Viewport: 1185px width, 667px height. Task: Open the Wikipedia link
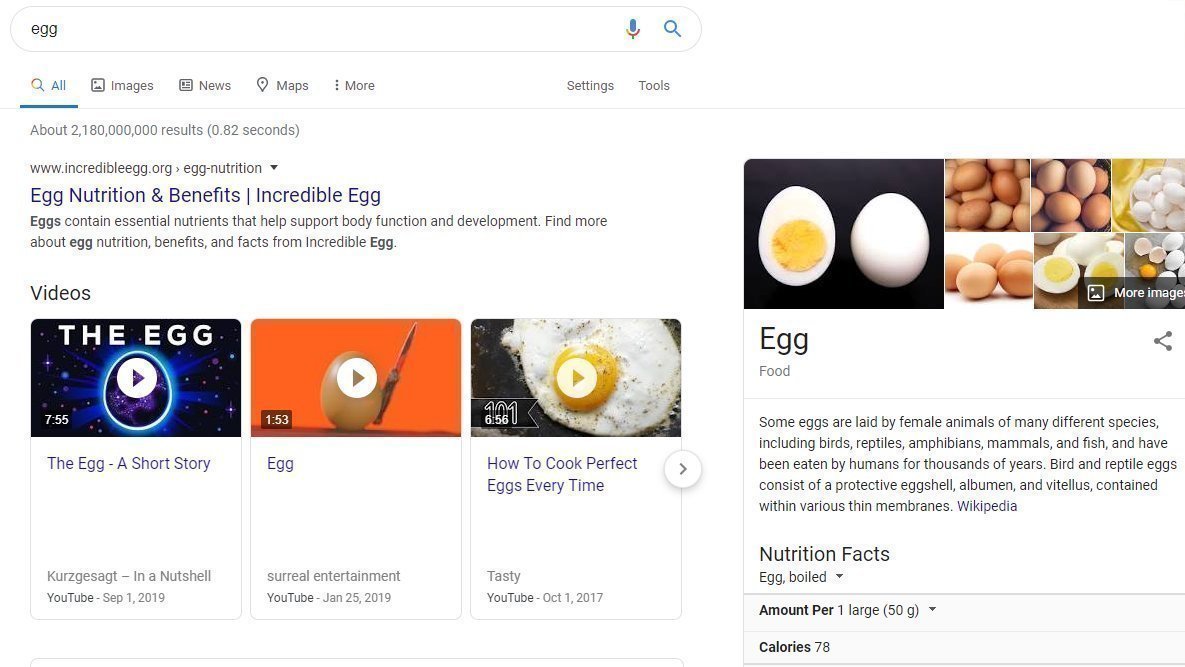point(987,506)
